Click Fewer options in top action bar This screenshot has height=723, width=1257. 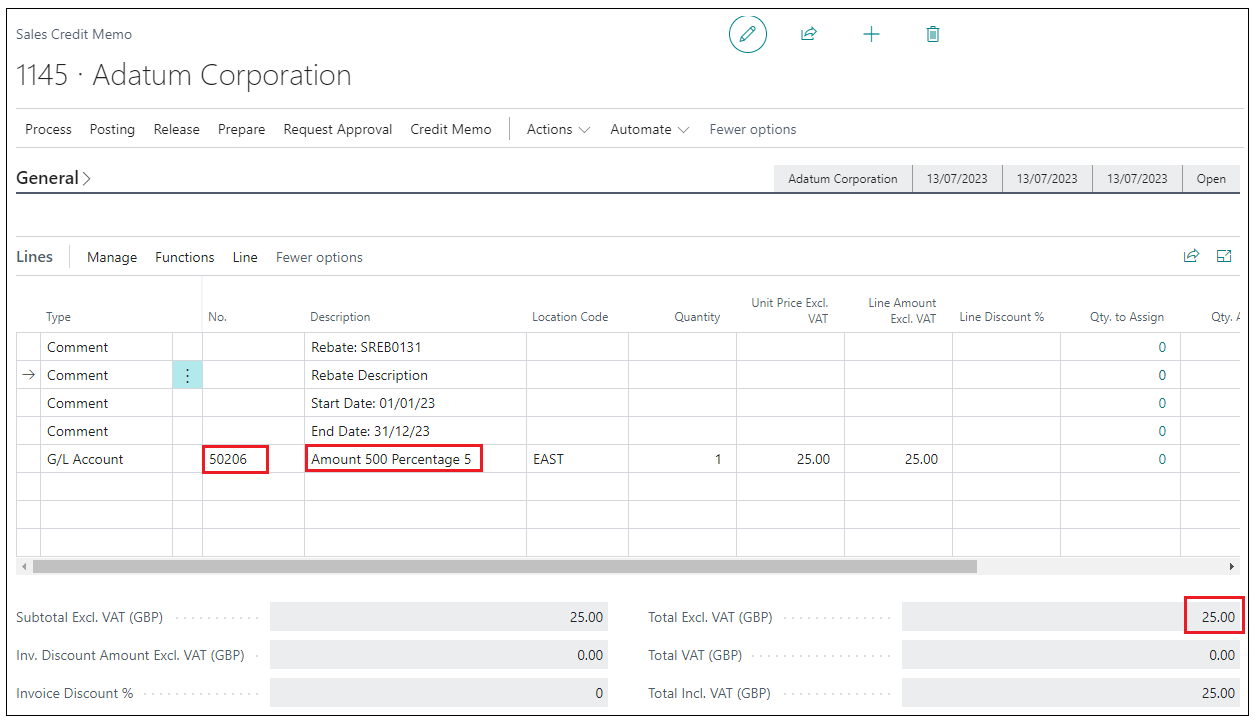752,129
